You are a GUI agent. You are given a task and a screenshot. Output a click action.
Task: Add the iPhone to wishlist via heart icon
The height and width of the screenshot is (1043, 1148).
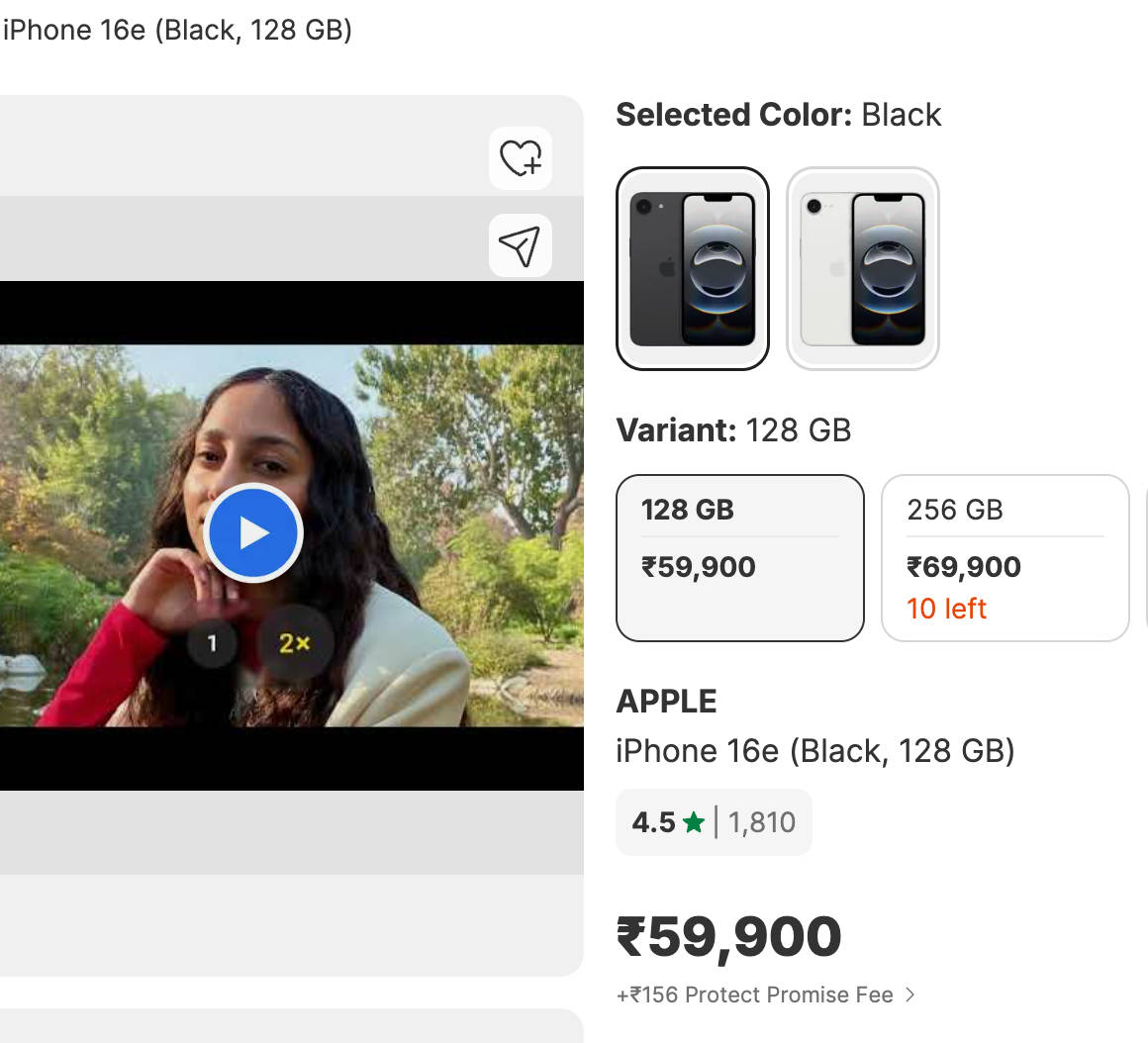(521, 158)
